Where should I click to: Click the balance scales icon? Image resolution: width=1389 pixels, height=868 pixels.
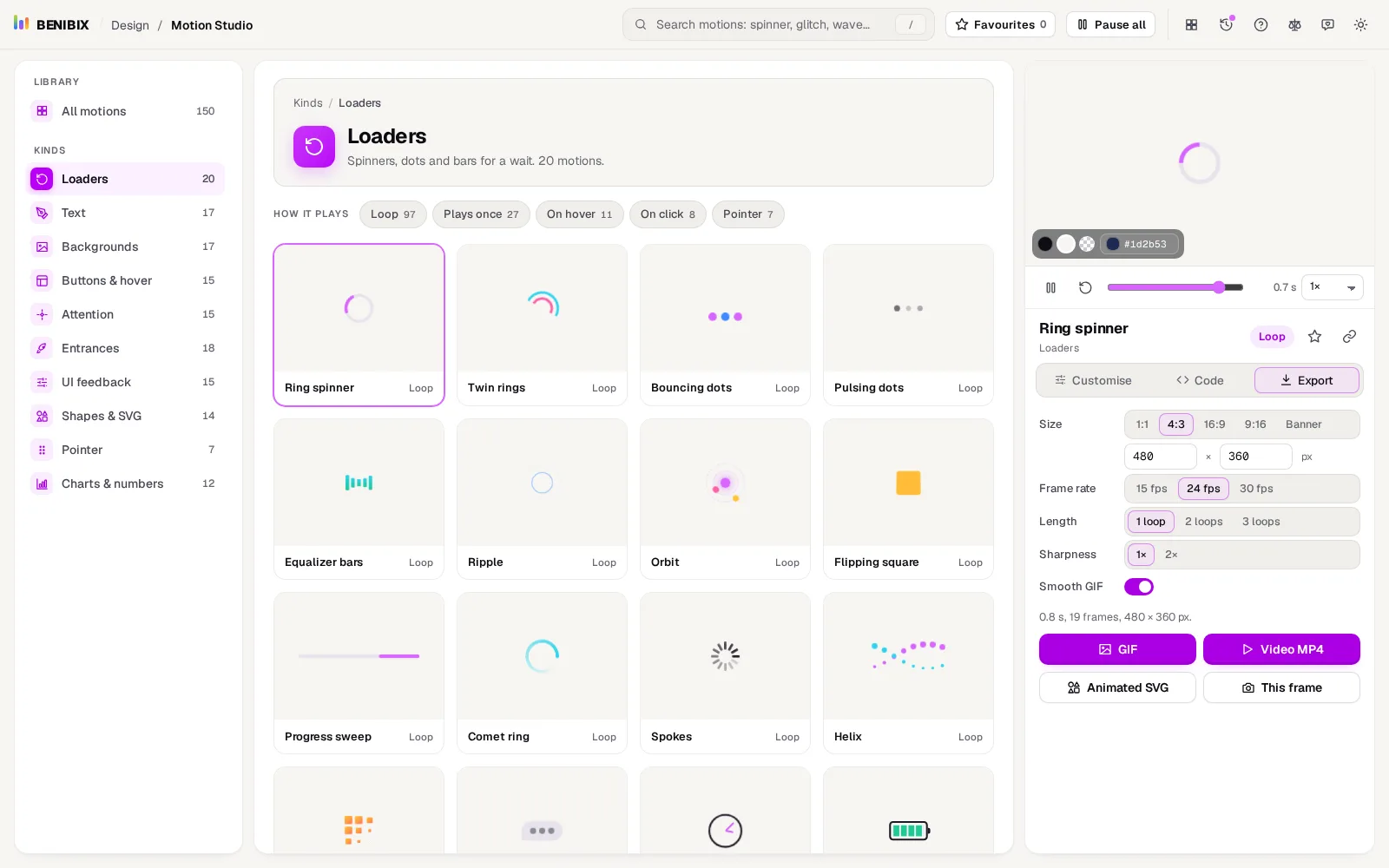1294,25
